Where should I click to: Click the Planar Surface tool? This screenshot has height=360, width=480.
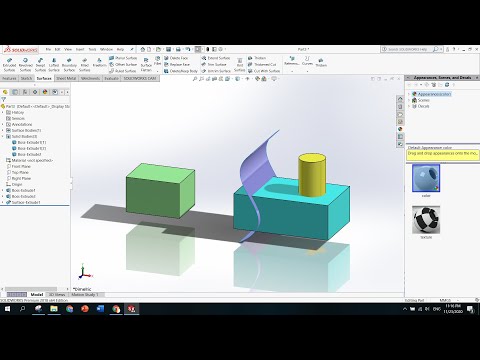[123, 58]
